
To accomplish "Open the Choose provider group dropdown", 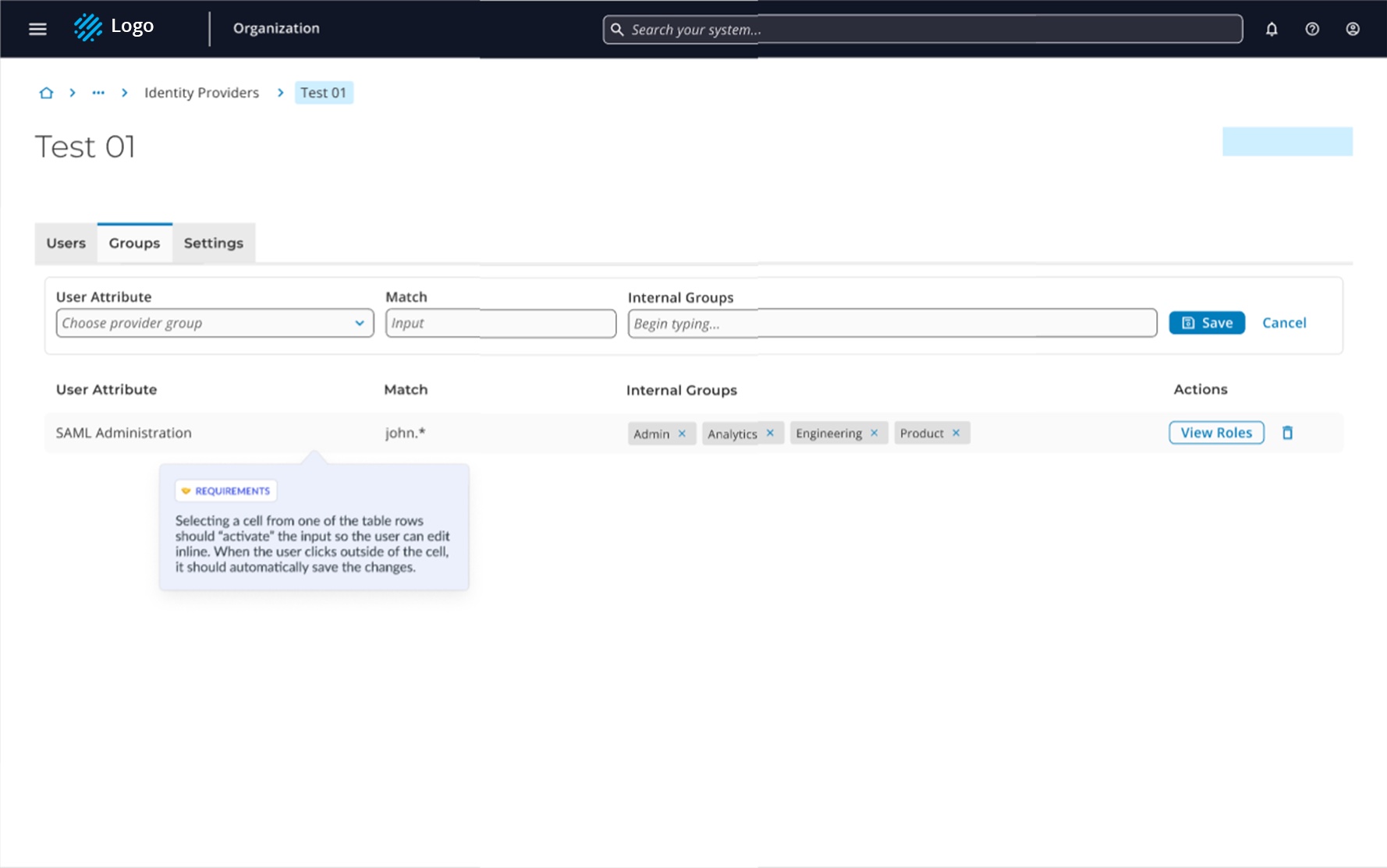I will (x=215, y=323).
